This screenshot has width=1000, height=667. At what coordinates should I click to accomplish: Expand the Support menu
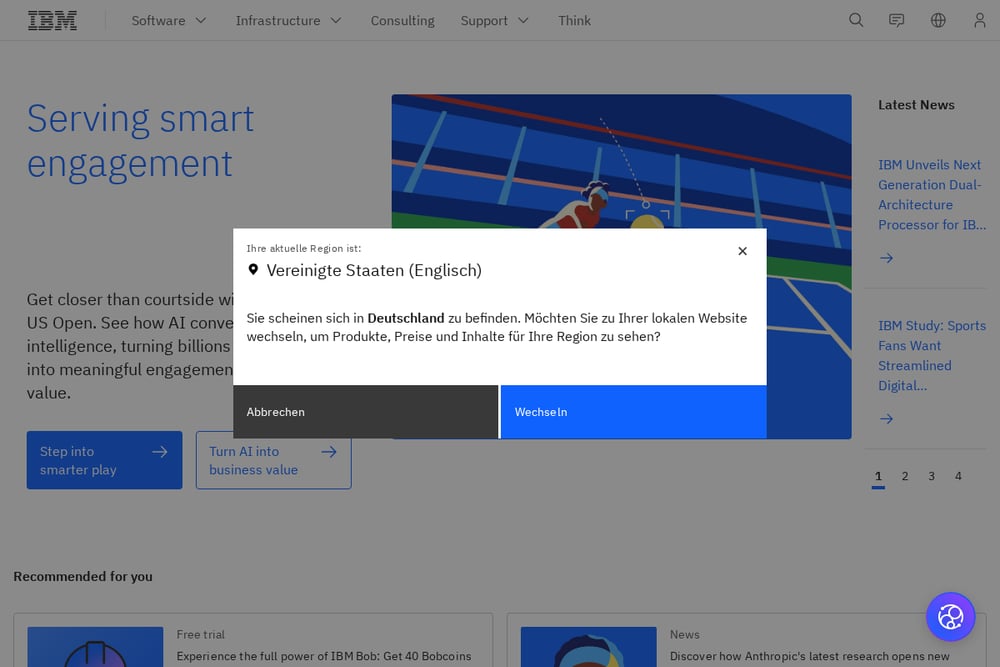[x=495, y=20]
